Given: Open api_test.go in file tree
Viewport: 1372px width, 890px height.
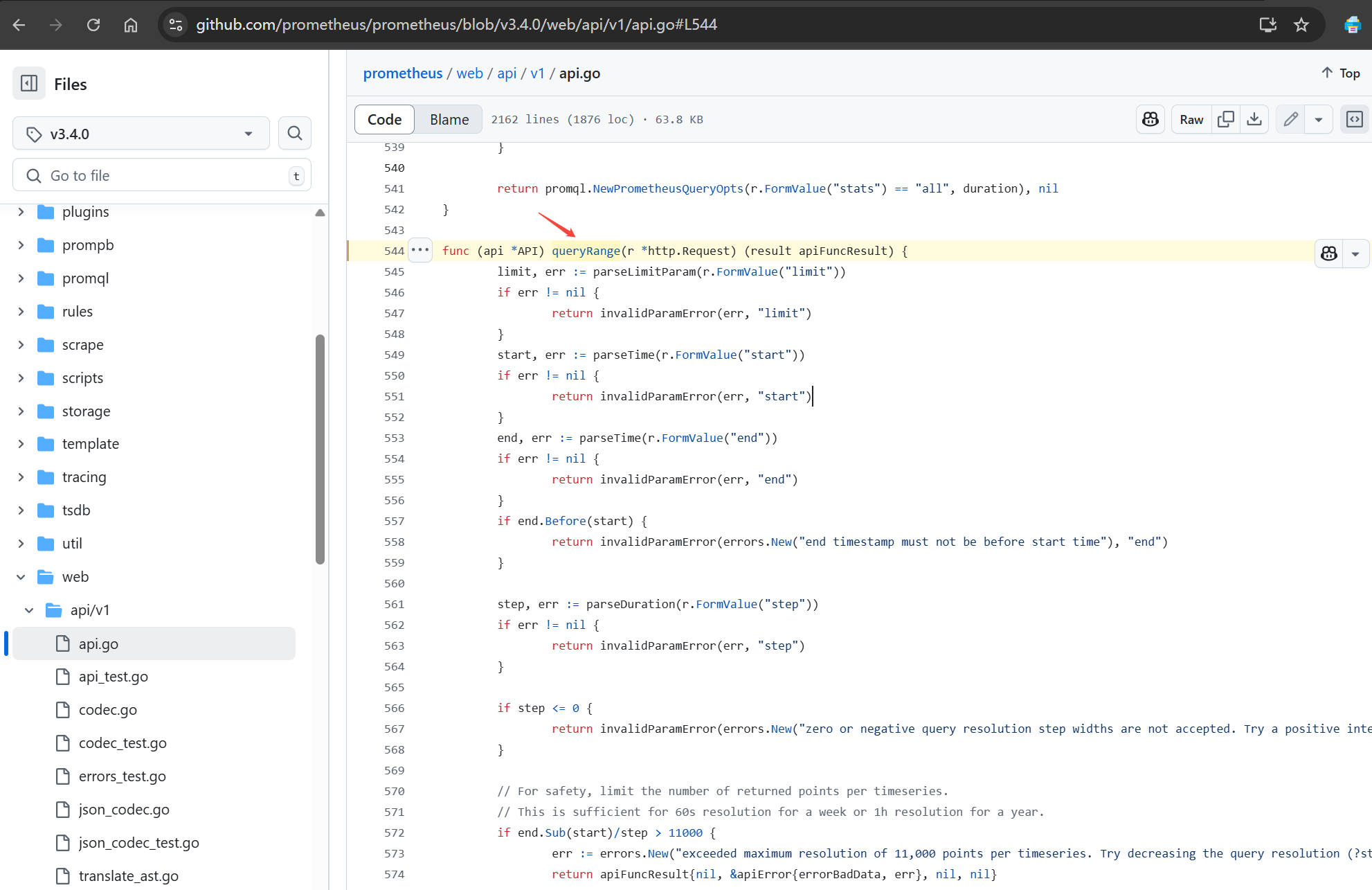Looking at the screenshot, I should coord(114,677).
